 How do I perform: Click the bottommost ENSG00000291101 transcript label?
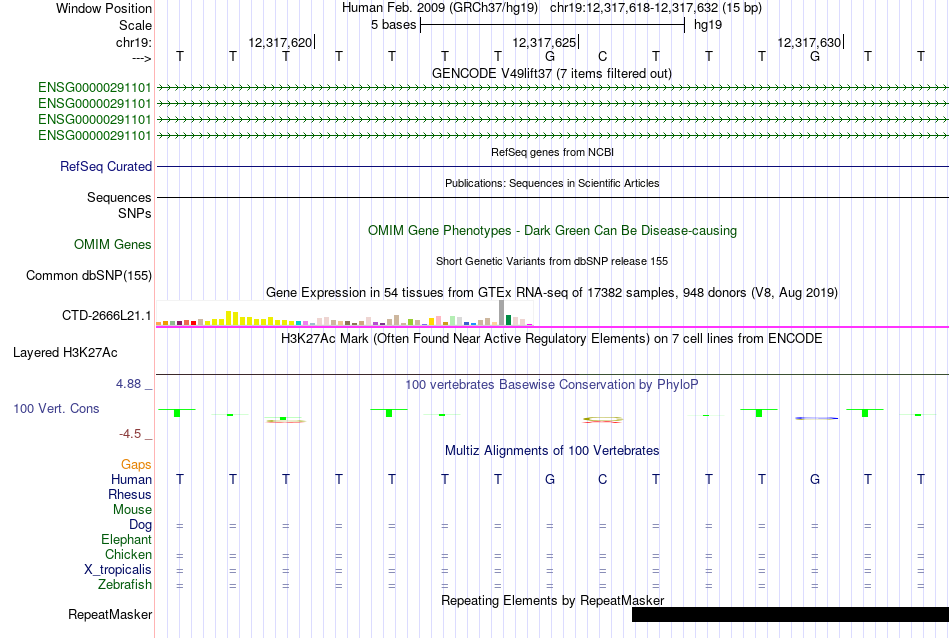click(95, 135)
